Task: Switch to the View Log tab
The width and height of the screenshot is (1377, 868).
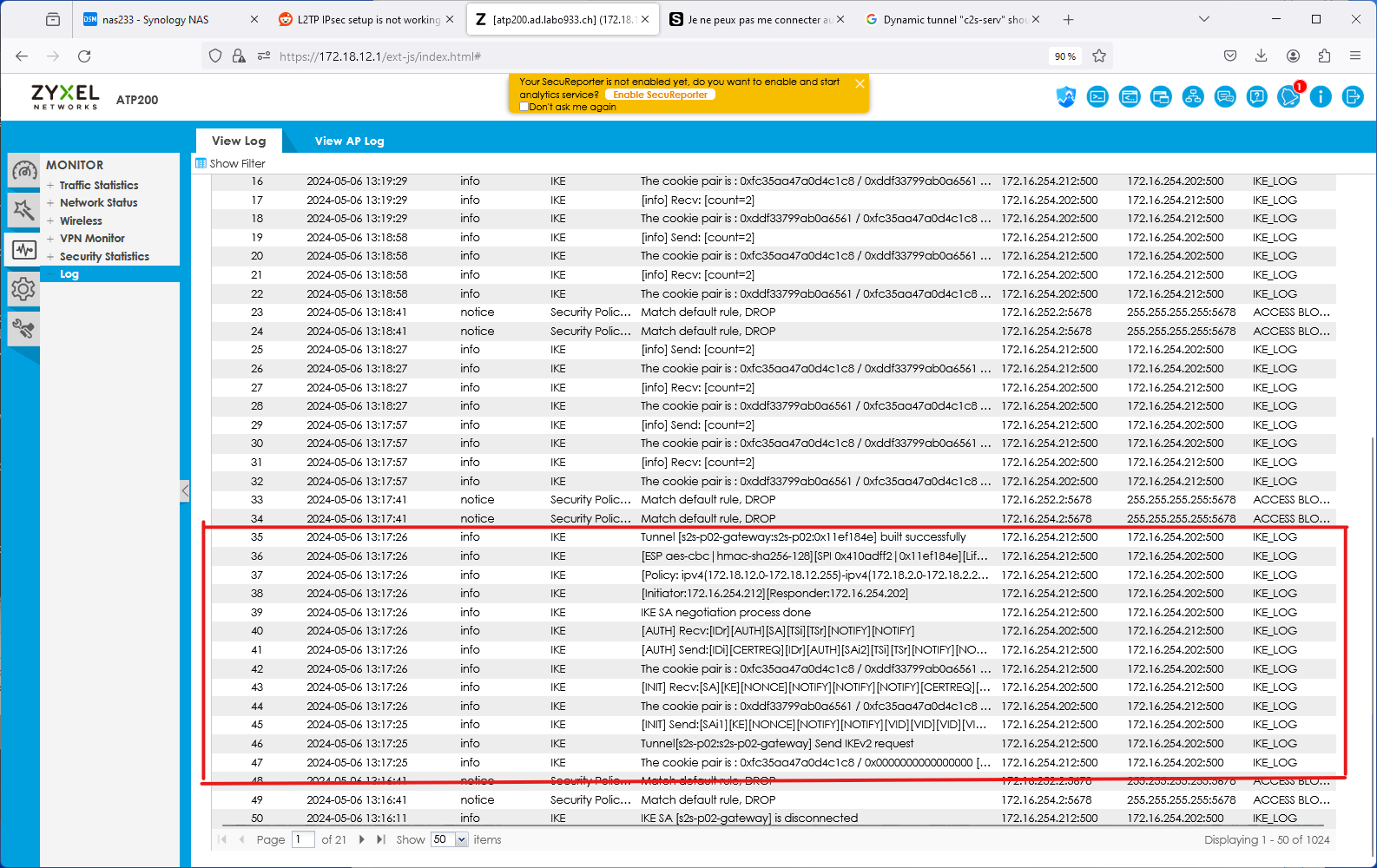Action: point(239,141)
